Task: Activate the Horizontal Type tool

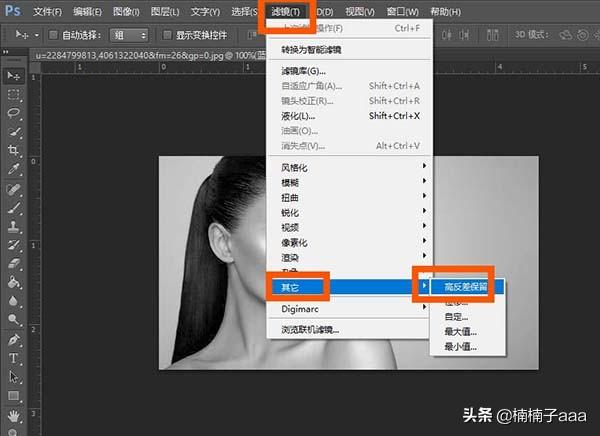Action: click(14, 357)
